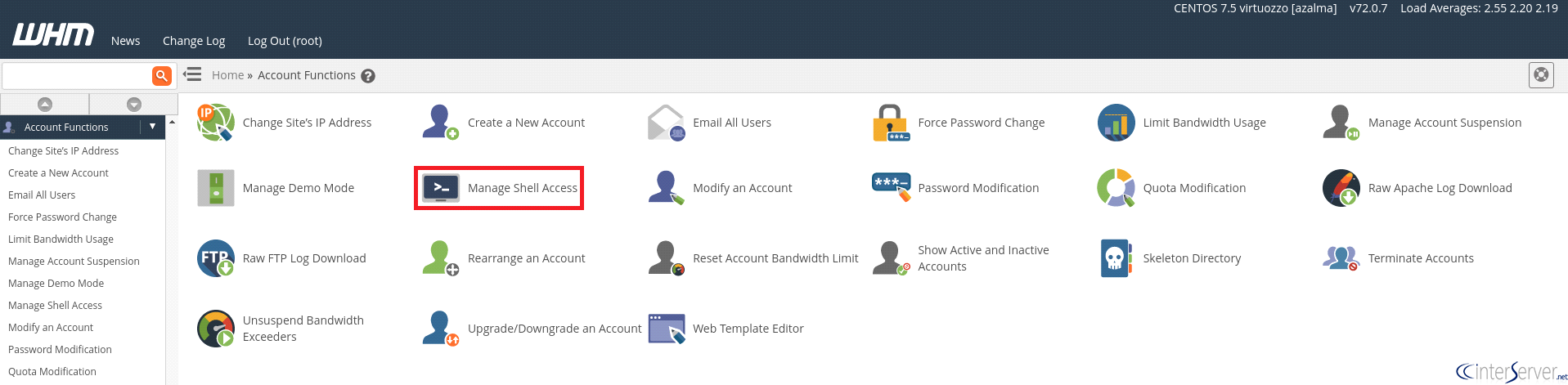The width and height of the screenshot is (1568, 385).
Task: Click the Manage Demo Mode text link
Action: point(299,188)
